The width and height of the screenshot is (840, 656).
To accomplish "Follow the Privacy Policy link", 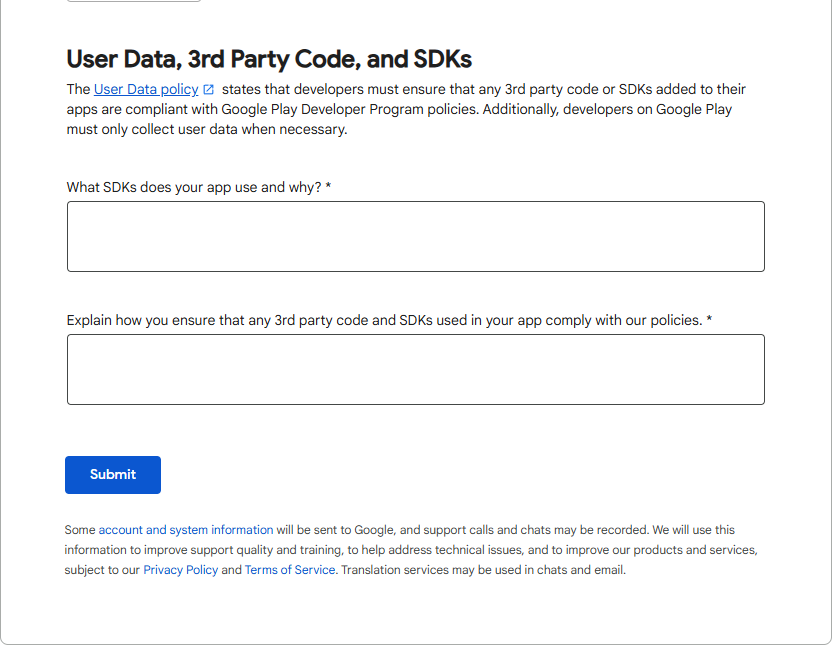I will pos(180,570).
